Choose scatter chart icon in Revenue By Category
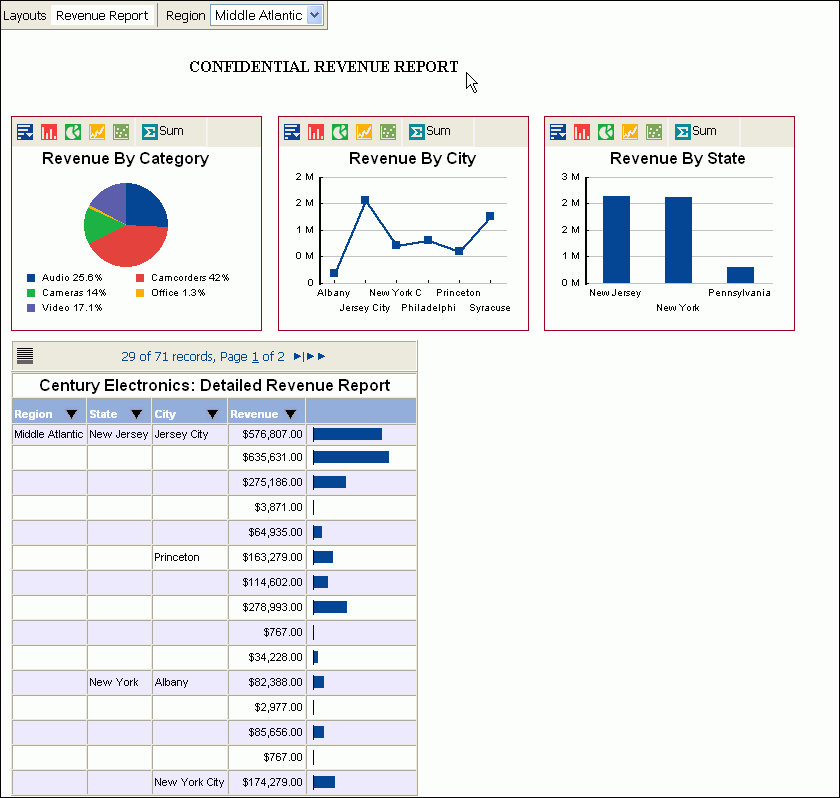The height and width of the screenshot is (798, 840). click(121, 132)
